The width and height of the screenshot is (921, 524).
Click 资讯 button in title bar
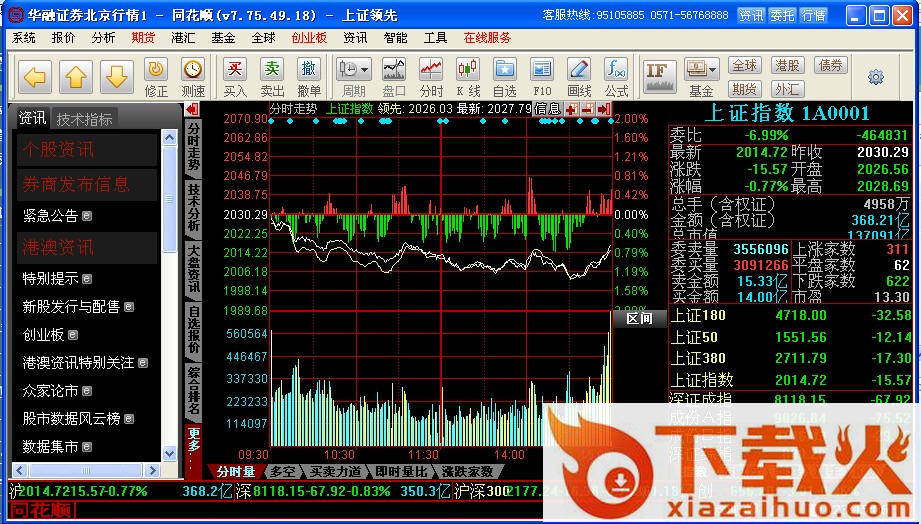click(751, 15)
